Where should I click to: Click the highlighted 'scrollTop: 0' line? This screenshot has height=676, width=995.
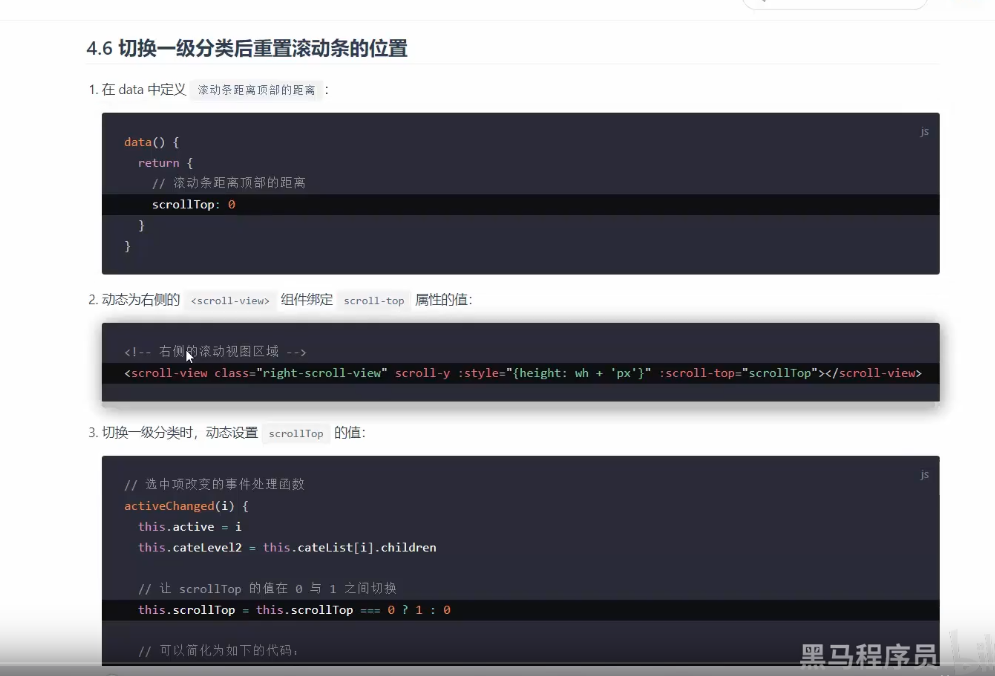[520, 204]
